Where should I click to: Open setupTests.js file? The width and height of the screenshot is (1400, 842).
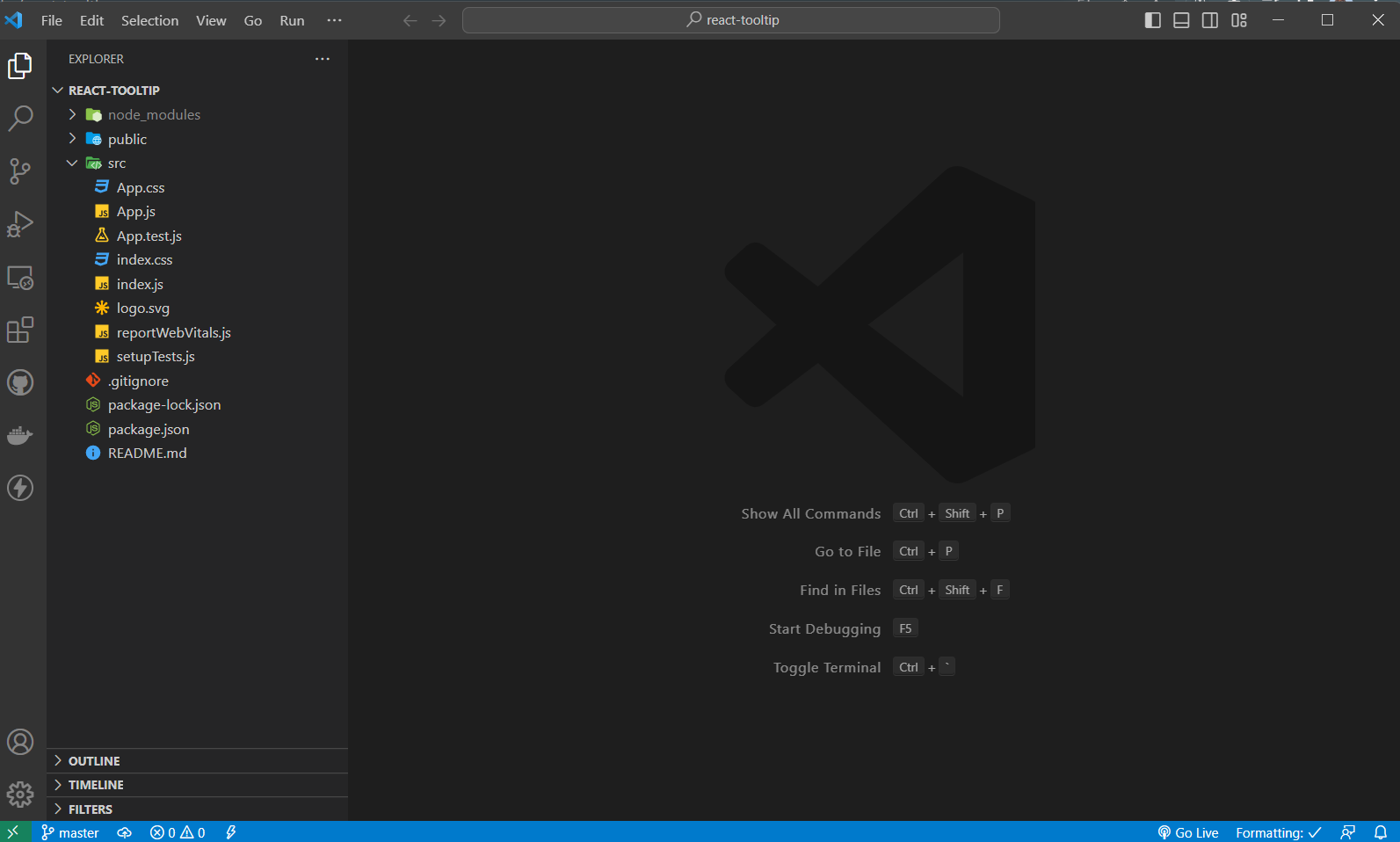click(x=197, y=357)
